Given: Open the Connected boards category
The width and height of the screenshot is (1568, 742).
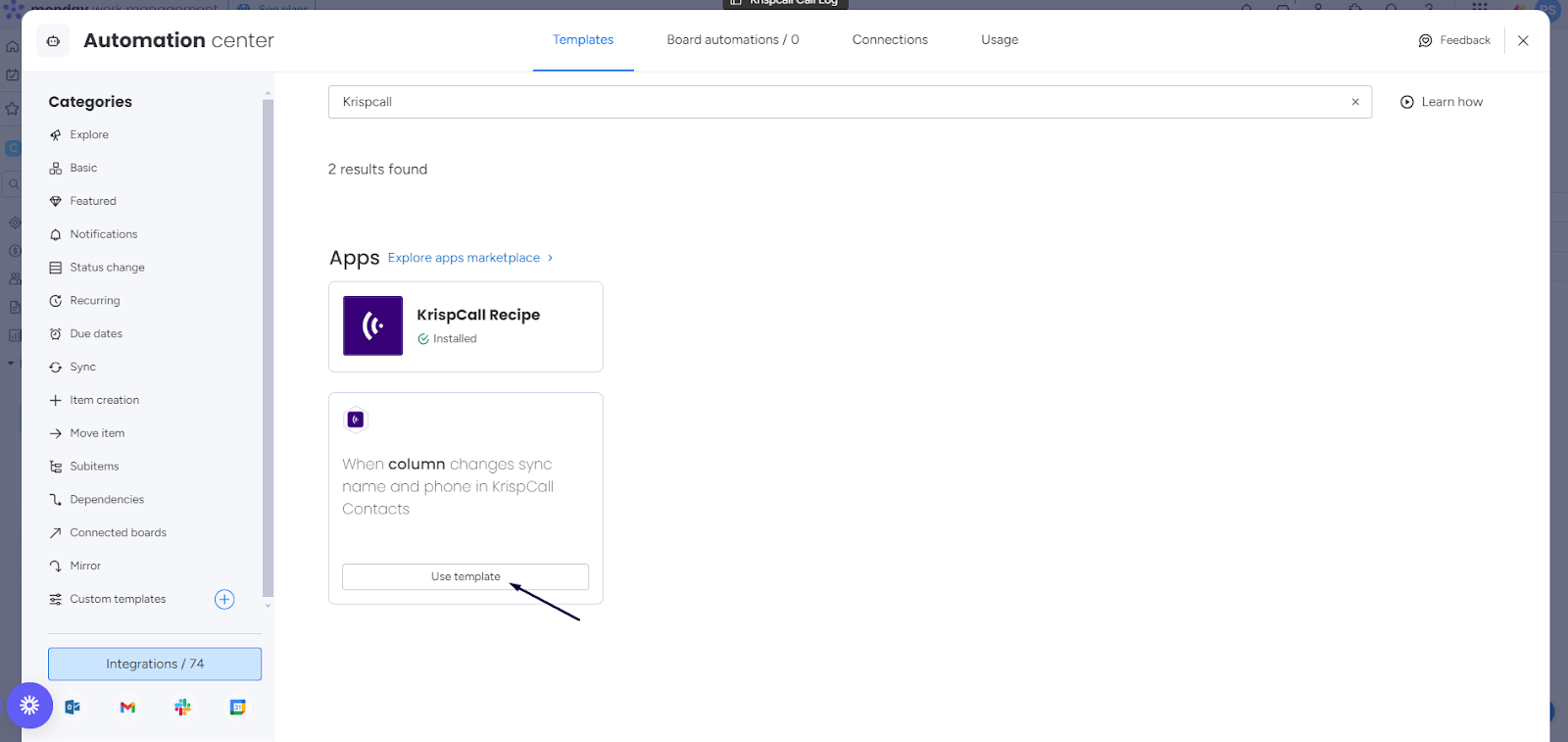Looking at the screenshot, I should point(108,533).
